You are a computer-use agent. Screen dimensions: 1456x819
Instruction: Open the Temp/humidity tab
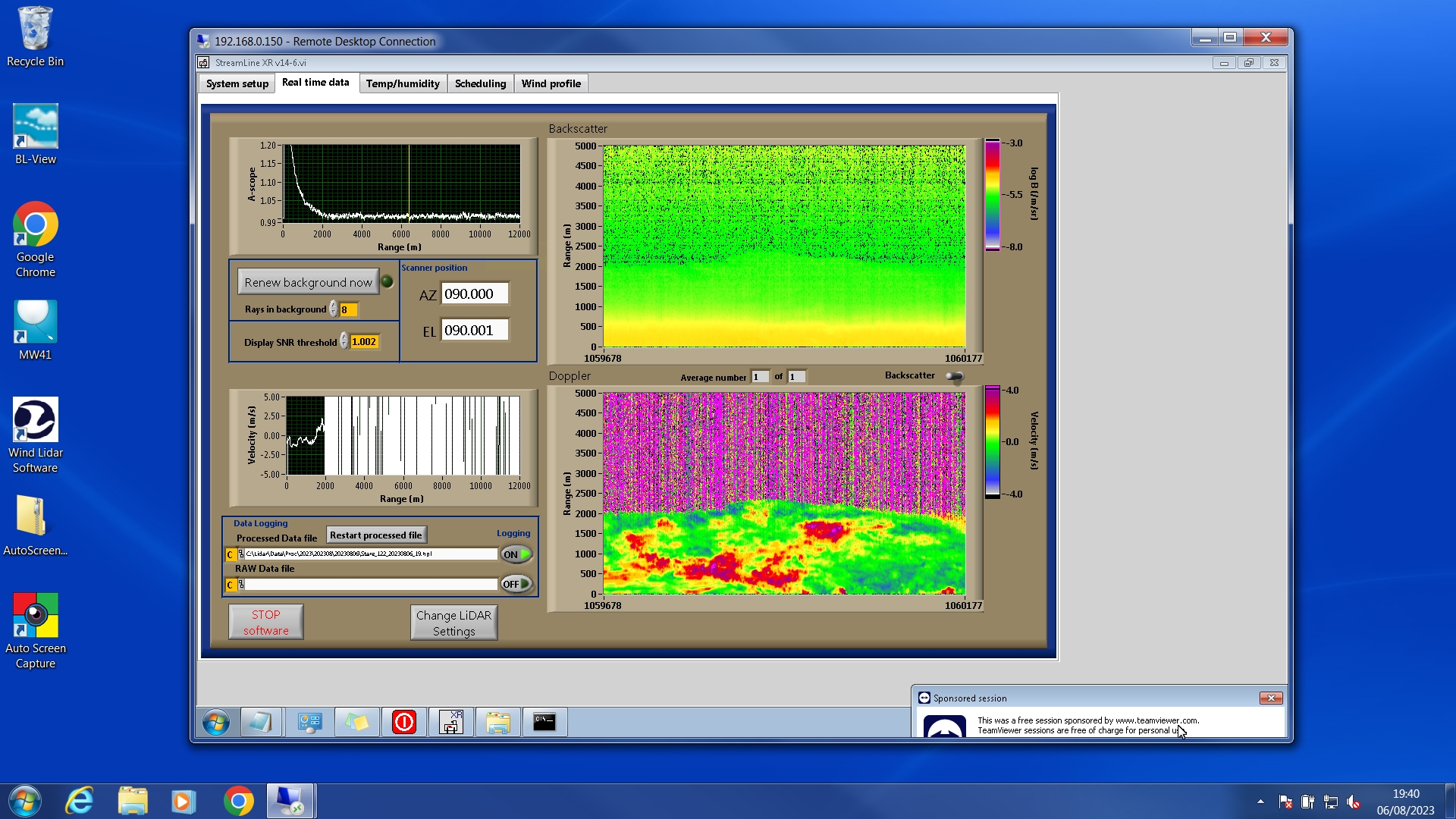(402, 83)
